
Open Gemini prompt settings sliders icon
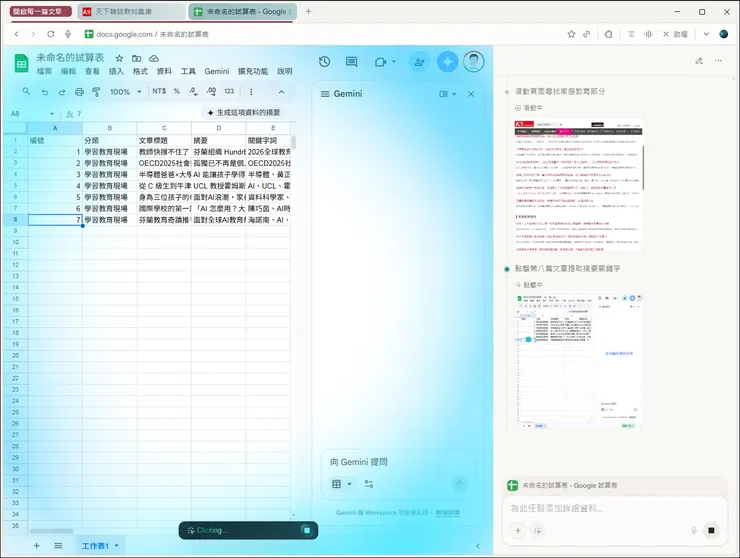369,484
